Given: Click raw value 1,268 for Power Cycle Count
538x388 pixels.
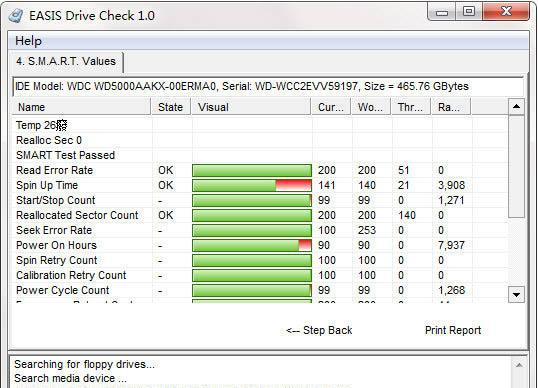Looking at the screenshot, I should coord(451,291).
